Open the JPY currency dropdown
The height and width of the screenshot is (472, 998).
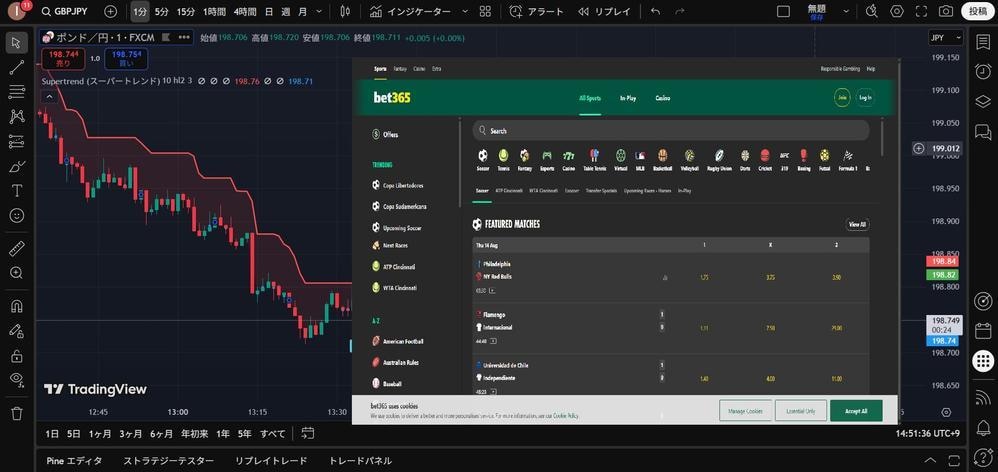click(x=946, y=38)
